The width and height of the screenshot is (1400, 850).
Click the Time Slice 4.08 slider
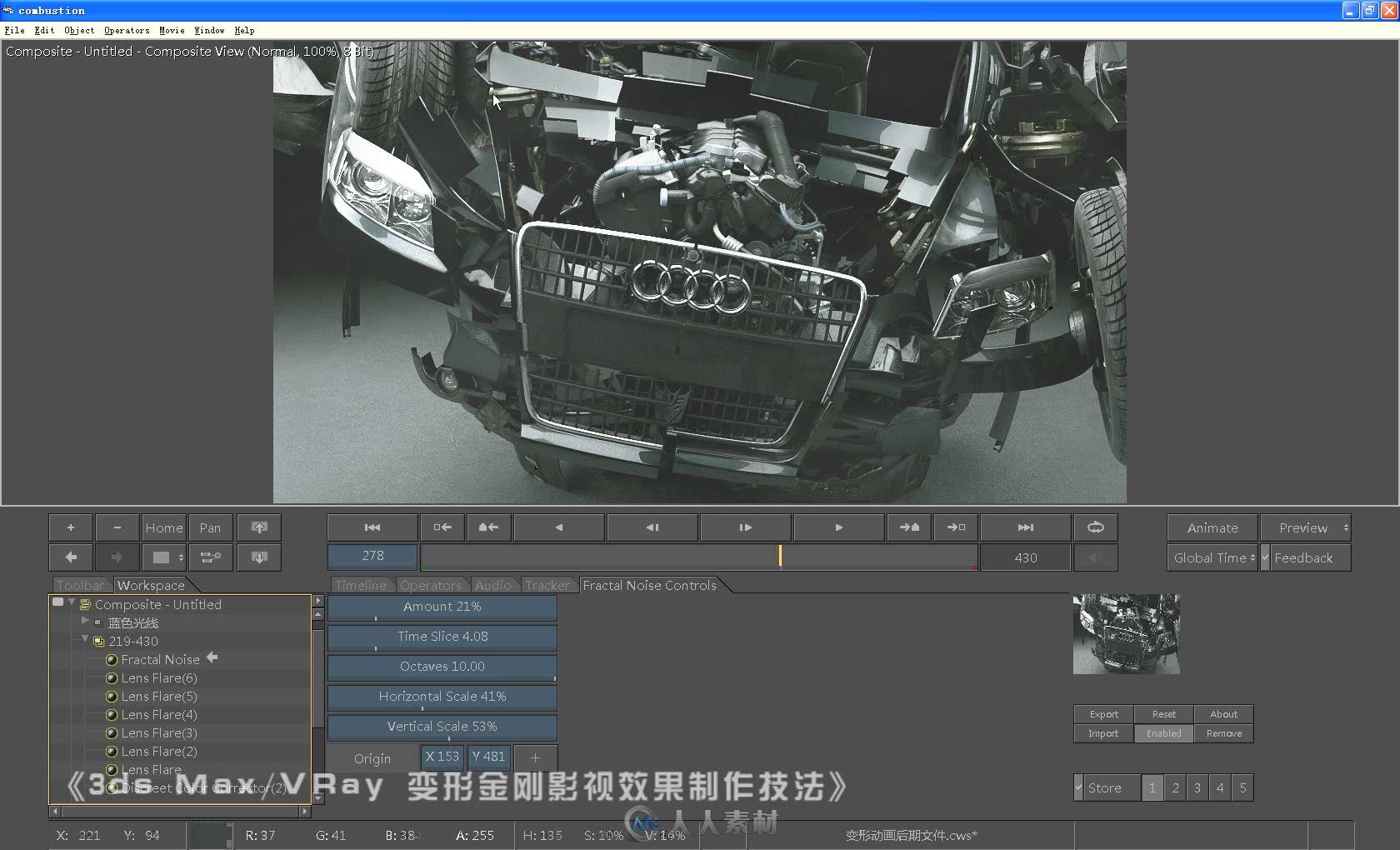coord(442,637)
